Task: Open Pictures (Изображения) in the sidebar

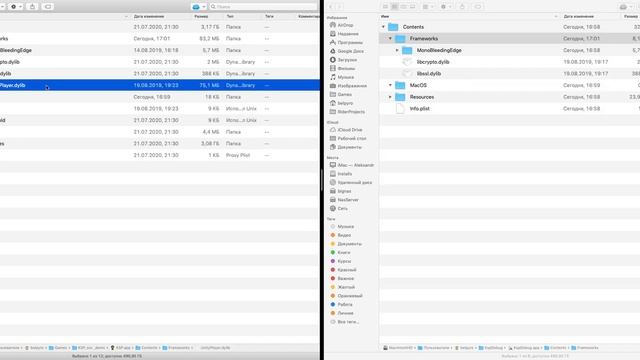Action: (352, 86)
